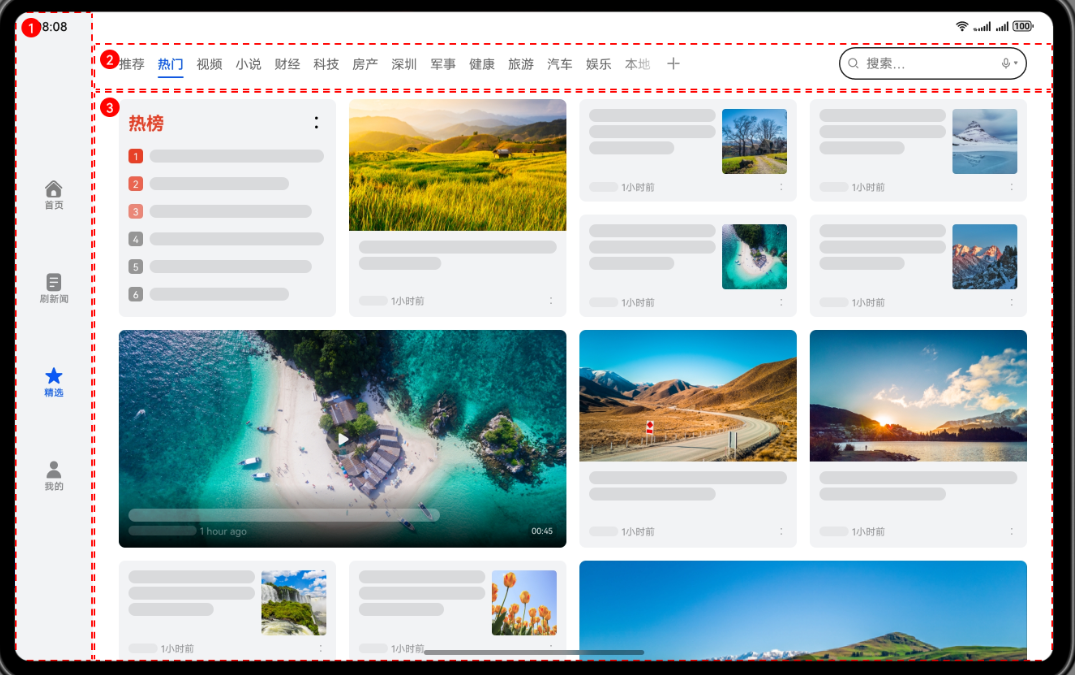Open the desert winding road image
1075x675 pixels.
click(x=688, y=395)
